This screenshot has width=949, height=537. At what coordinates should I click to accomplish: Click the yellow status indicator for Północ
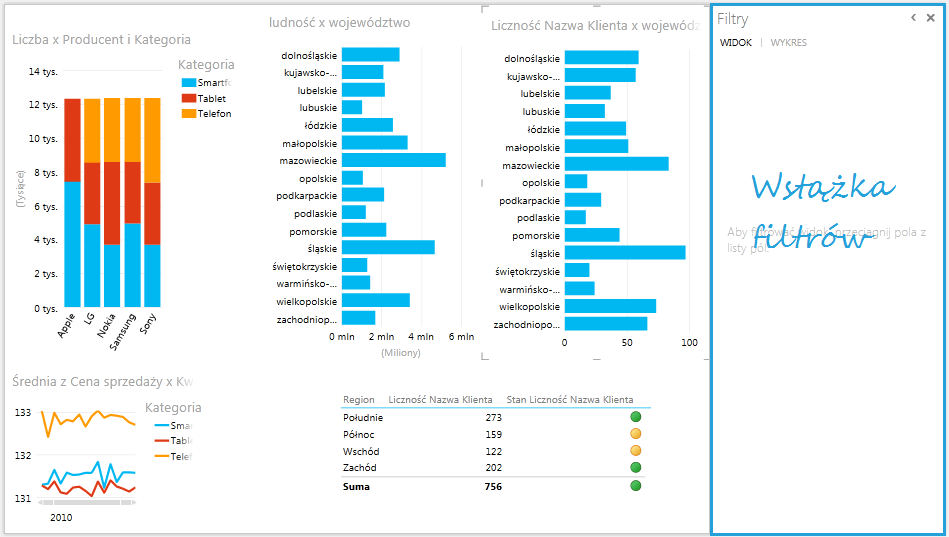pyautogui.click(x=635, y=434)
